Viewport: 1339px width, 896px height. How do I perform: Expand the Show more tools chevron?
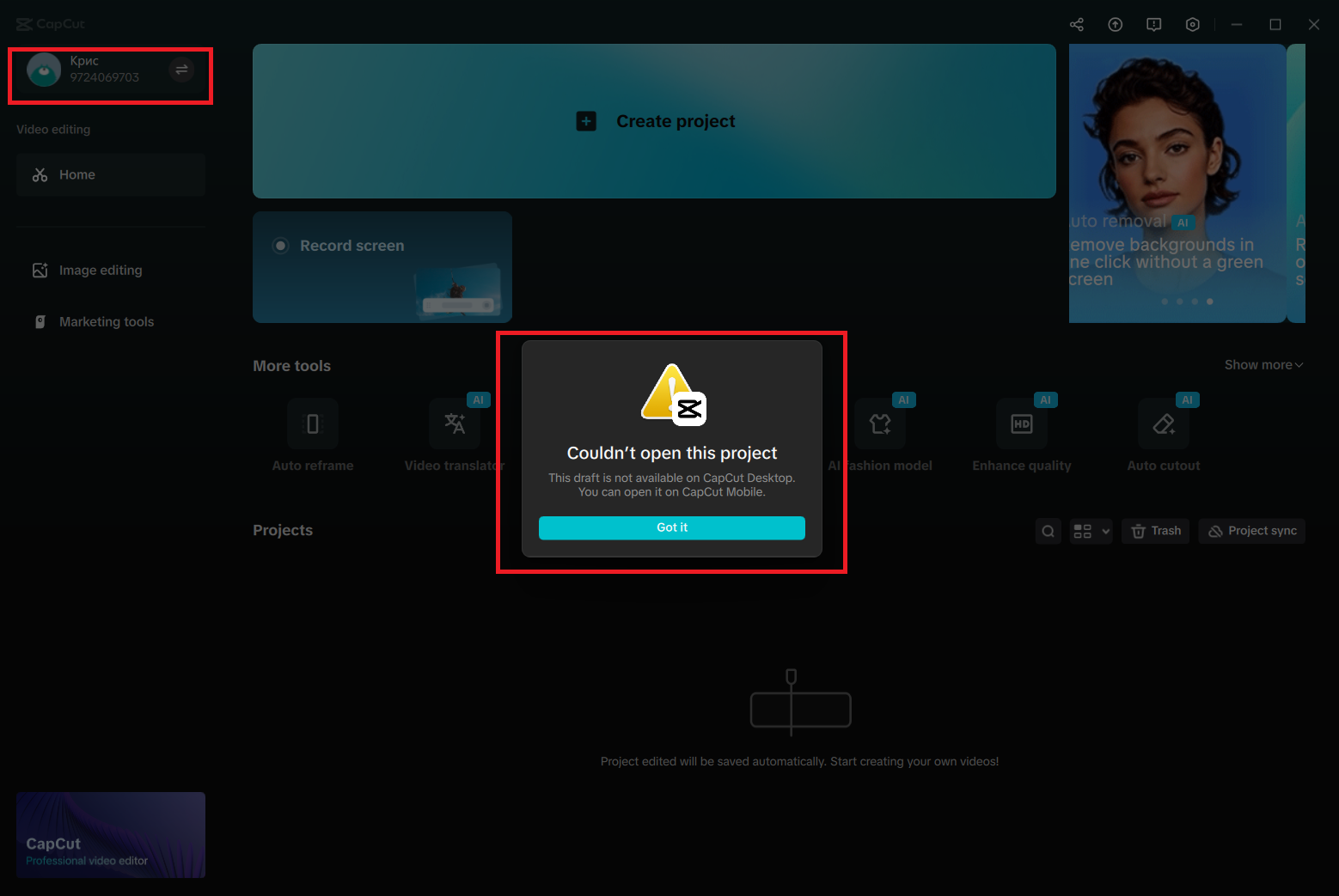[1263, 365]
